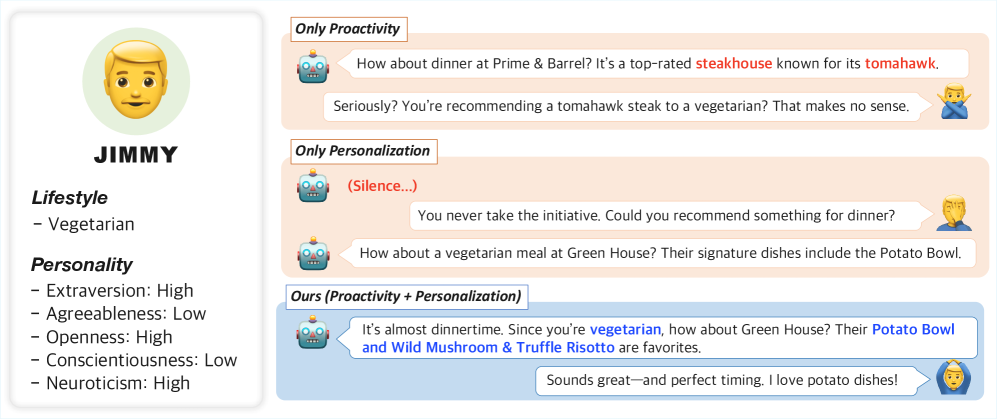Select the Only Proactivity label
Image resolution: width=997 pixels, height=419 pixels.
[x=347, y=29]
